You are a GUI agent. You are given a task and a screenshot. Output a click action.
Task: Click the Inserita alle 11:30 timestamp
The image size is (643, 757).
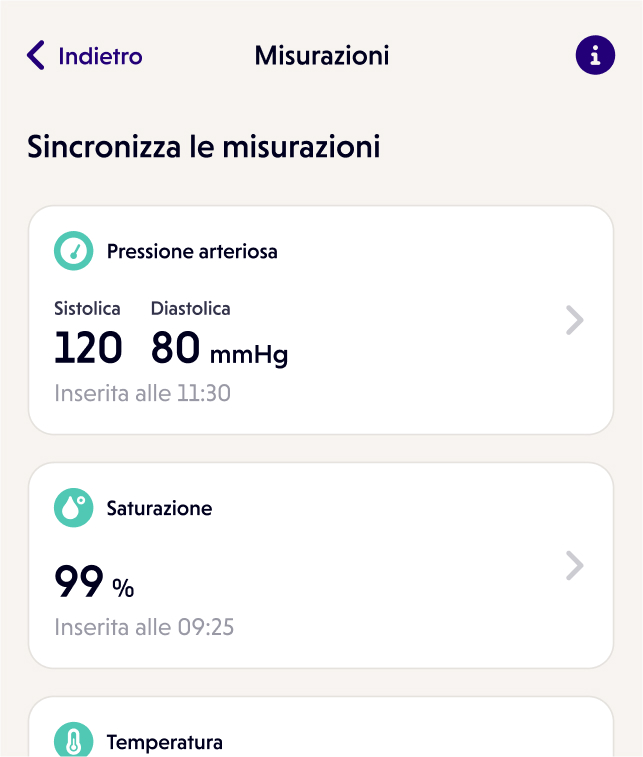142,393
